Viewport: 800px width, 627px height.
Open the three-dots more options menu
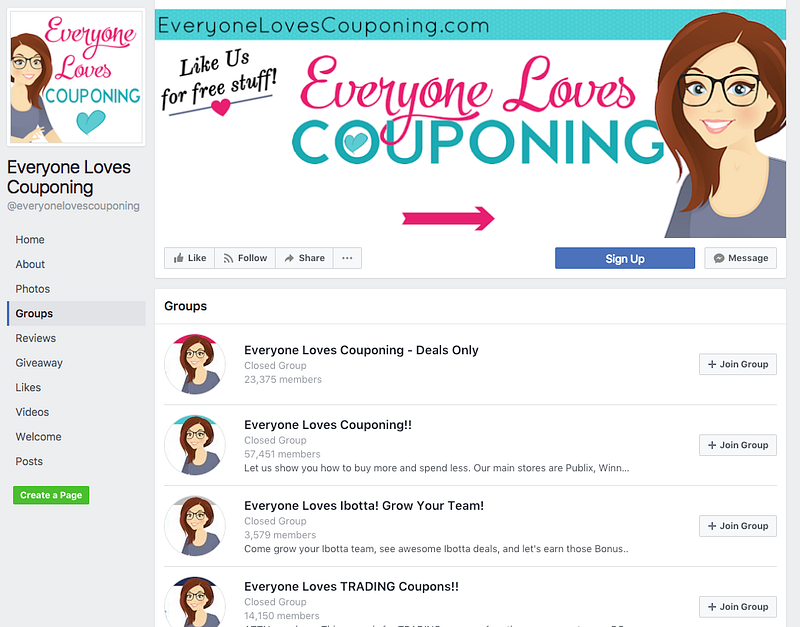pyautogui.click(x=347, y=258)
